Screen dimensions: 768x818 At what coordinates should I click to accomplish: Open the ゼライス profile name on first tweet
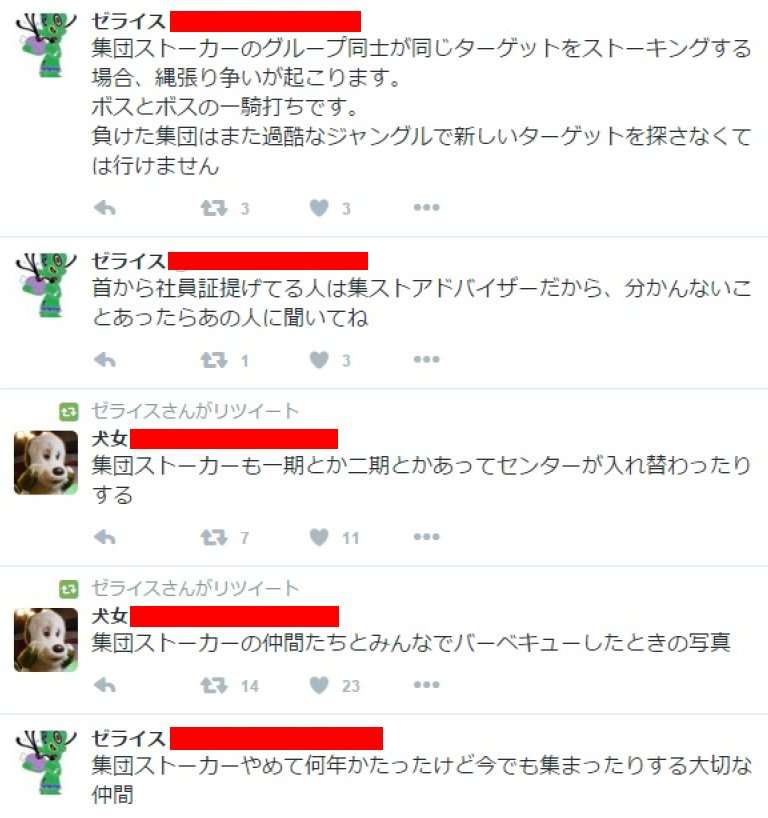[128, 21]
